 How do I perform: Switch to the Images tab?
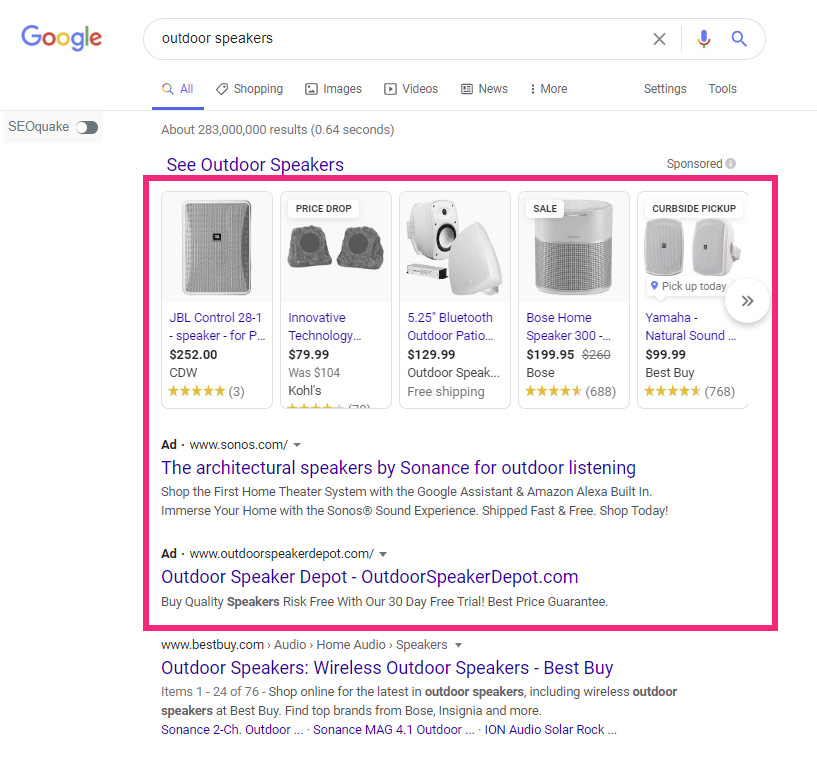(333, 89)
